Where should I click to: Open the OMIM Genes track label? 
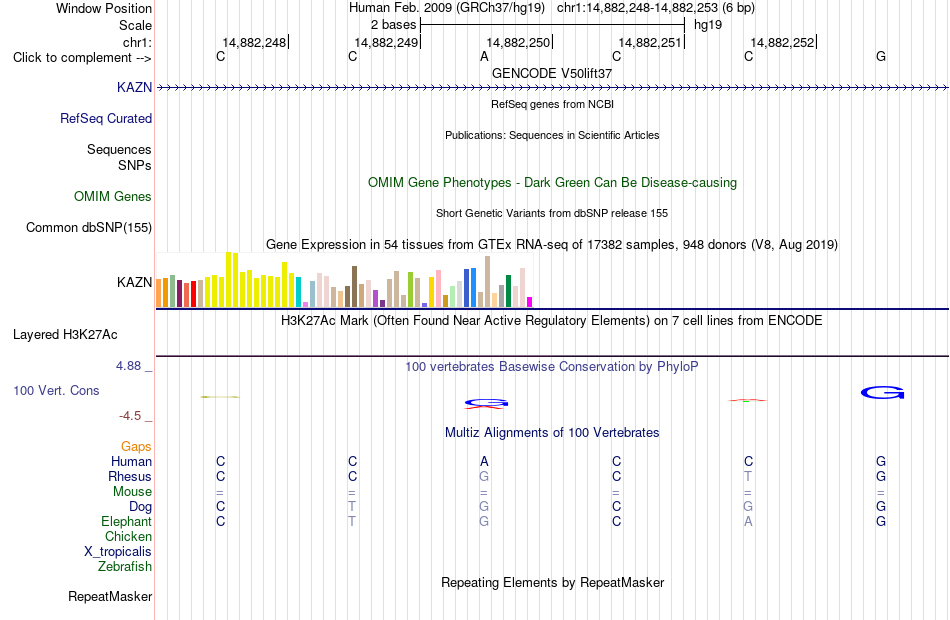(x=113, y=196)
